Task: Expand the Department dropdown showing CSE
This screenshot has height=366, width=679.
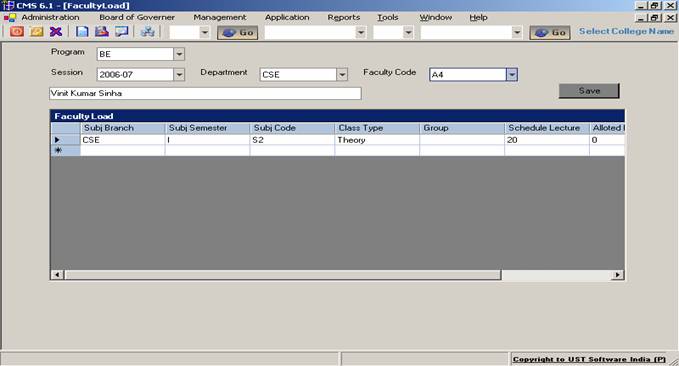Action: [342, 74]
